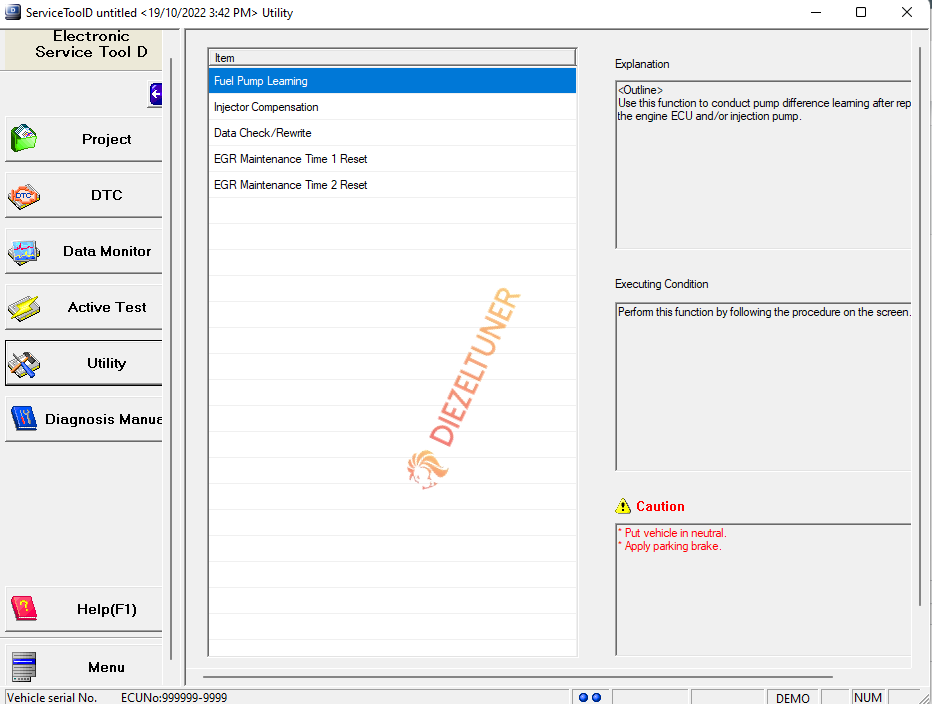Image resolution: width=932 pixels, height=704 pixels.
Task: Click the DTC icon in sidebar
Action: 24,196
